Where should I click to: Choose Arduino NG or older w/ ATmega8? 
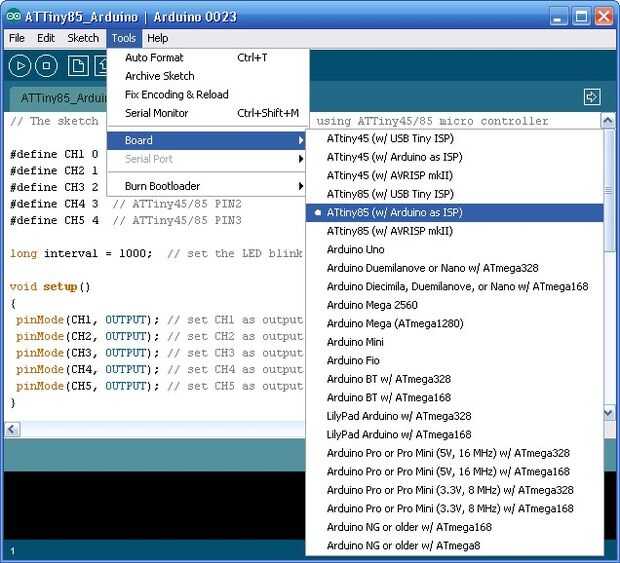click(455, 546)
